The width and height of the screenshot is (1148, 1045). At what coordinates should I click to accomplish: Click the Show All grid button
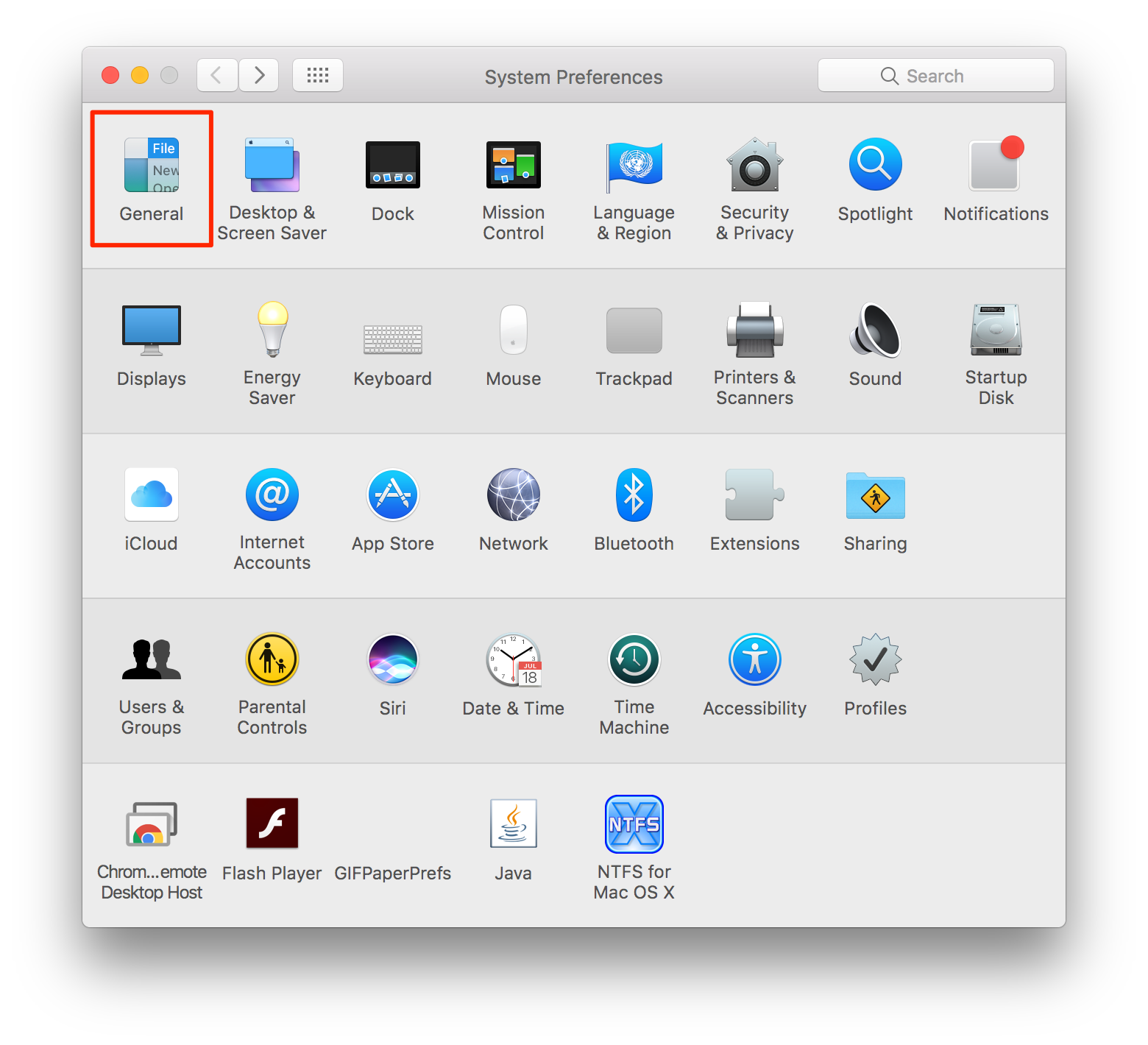[x=318, y=75]
